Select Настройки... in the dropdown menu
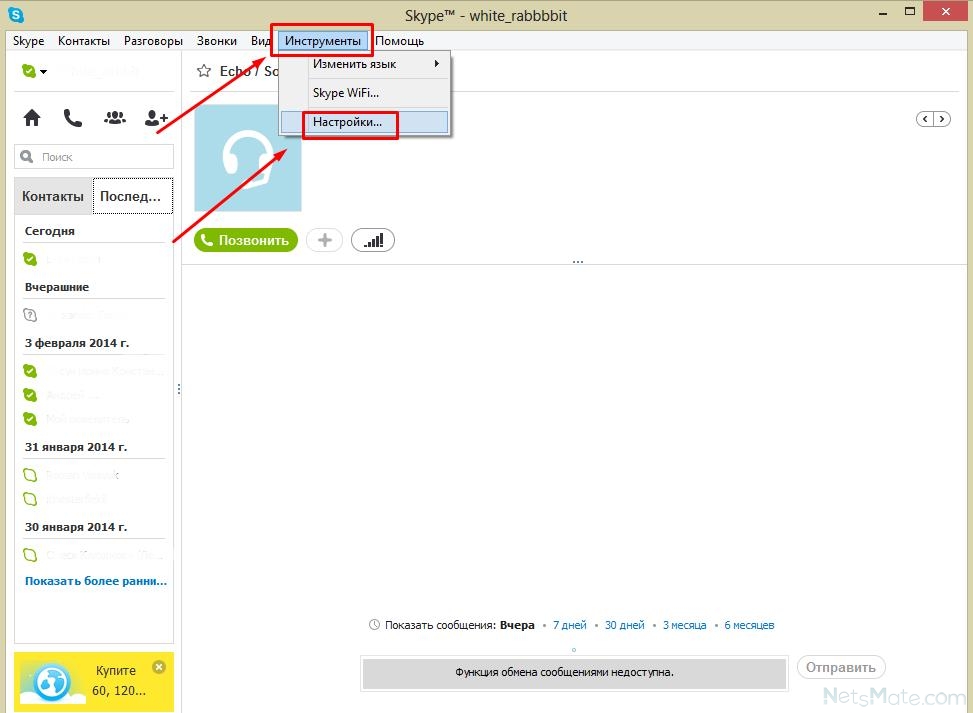This screenshot has height=713, width=973. (365, 122)
